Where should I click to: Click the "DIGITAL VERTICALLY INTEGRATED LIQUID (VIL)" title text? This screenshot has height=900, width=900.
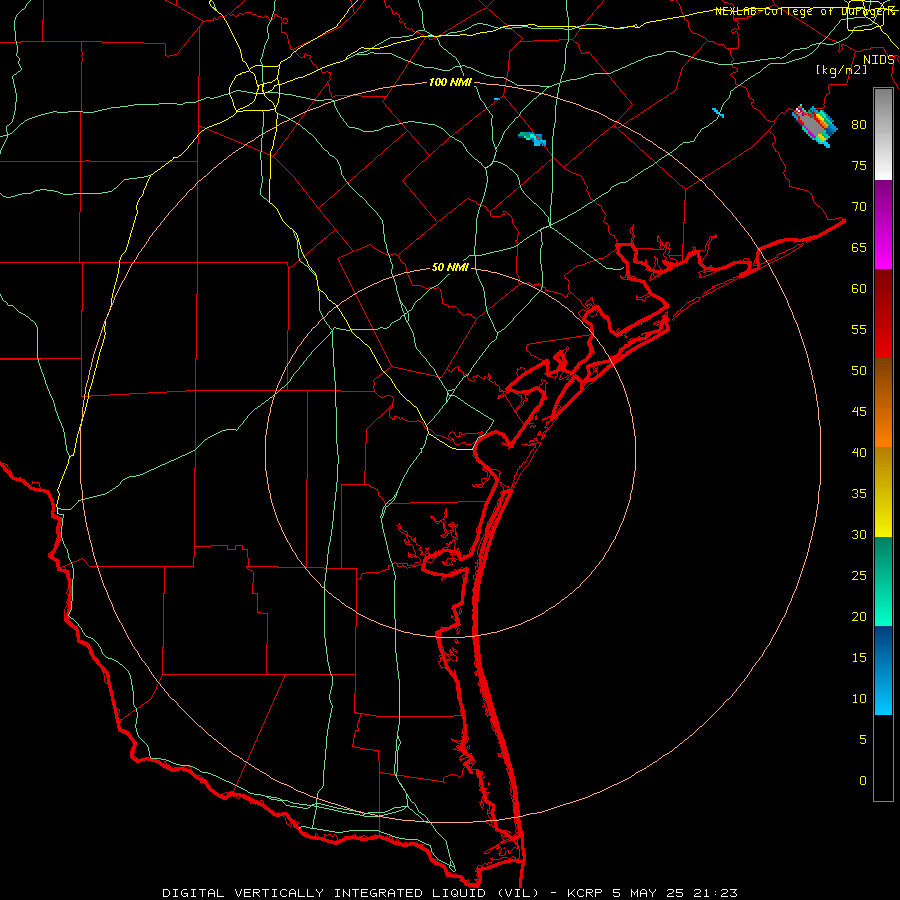[351, 893]
